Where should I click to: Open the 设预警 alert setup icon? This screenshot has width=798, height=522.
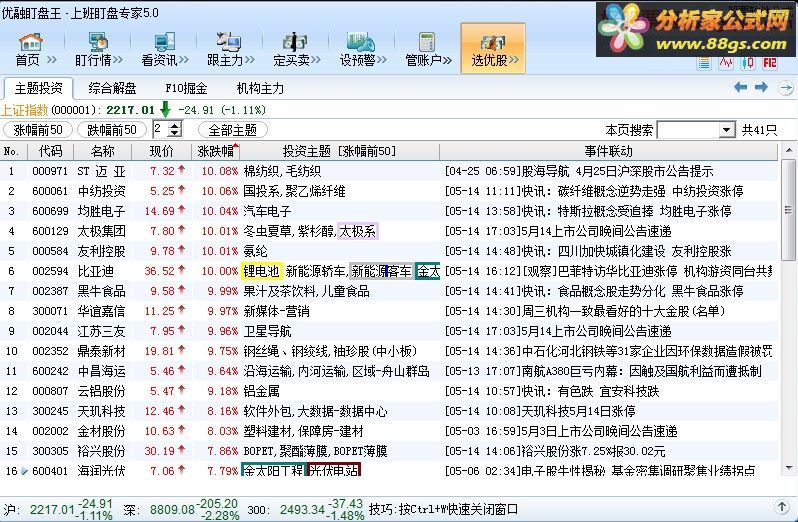click(361, 41)
